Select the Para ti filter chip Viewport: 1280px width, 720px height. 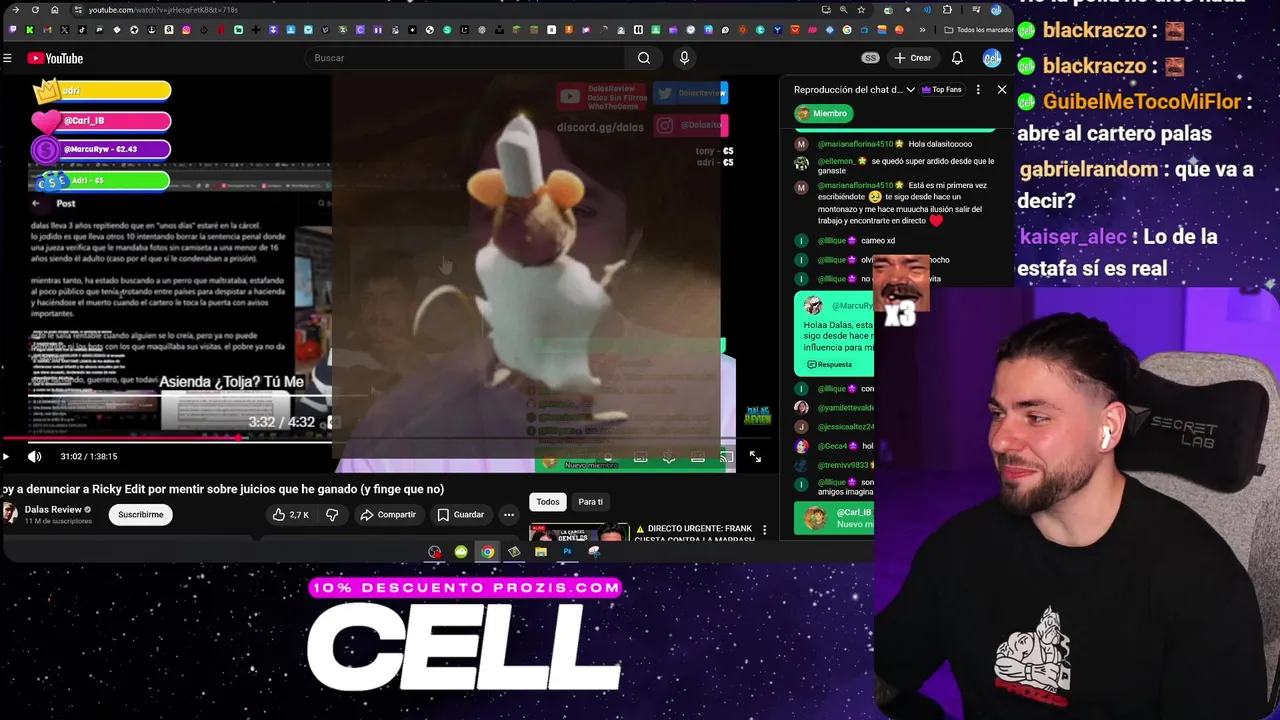point(590,502)
